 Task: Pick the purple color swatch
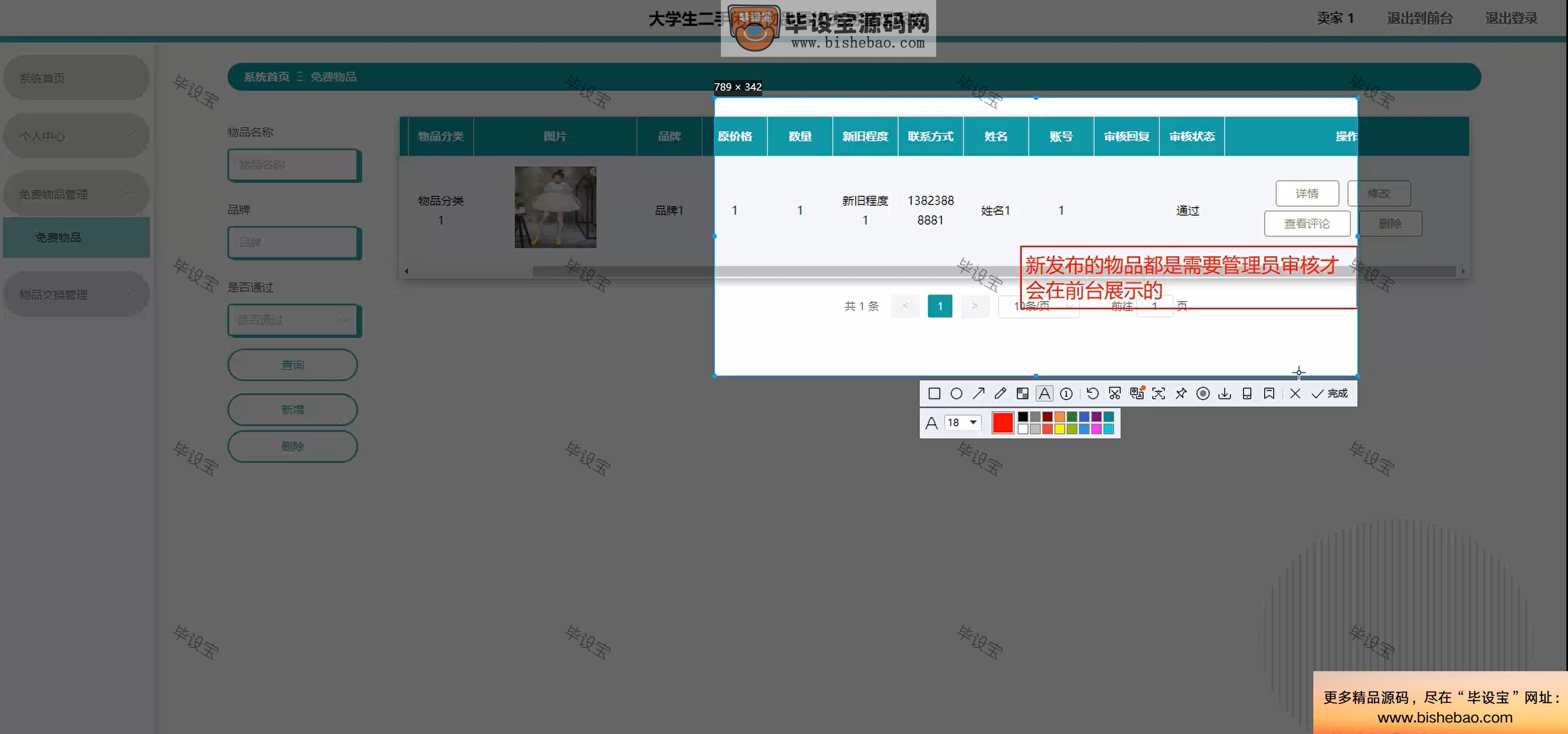click(1096, 417)
